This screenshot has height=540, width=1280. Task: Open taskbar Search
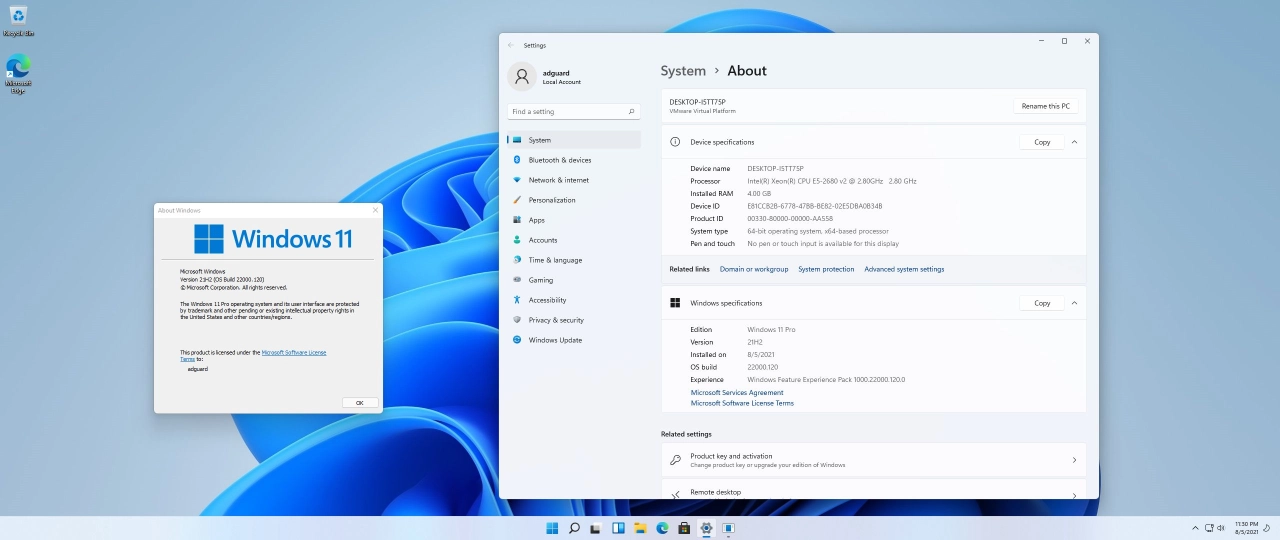coord(574,528)
